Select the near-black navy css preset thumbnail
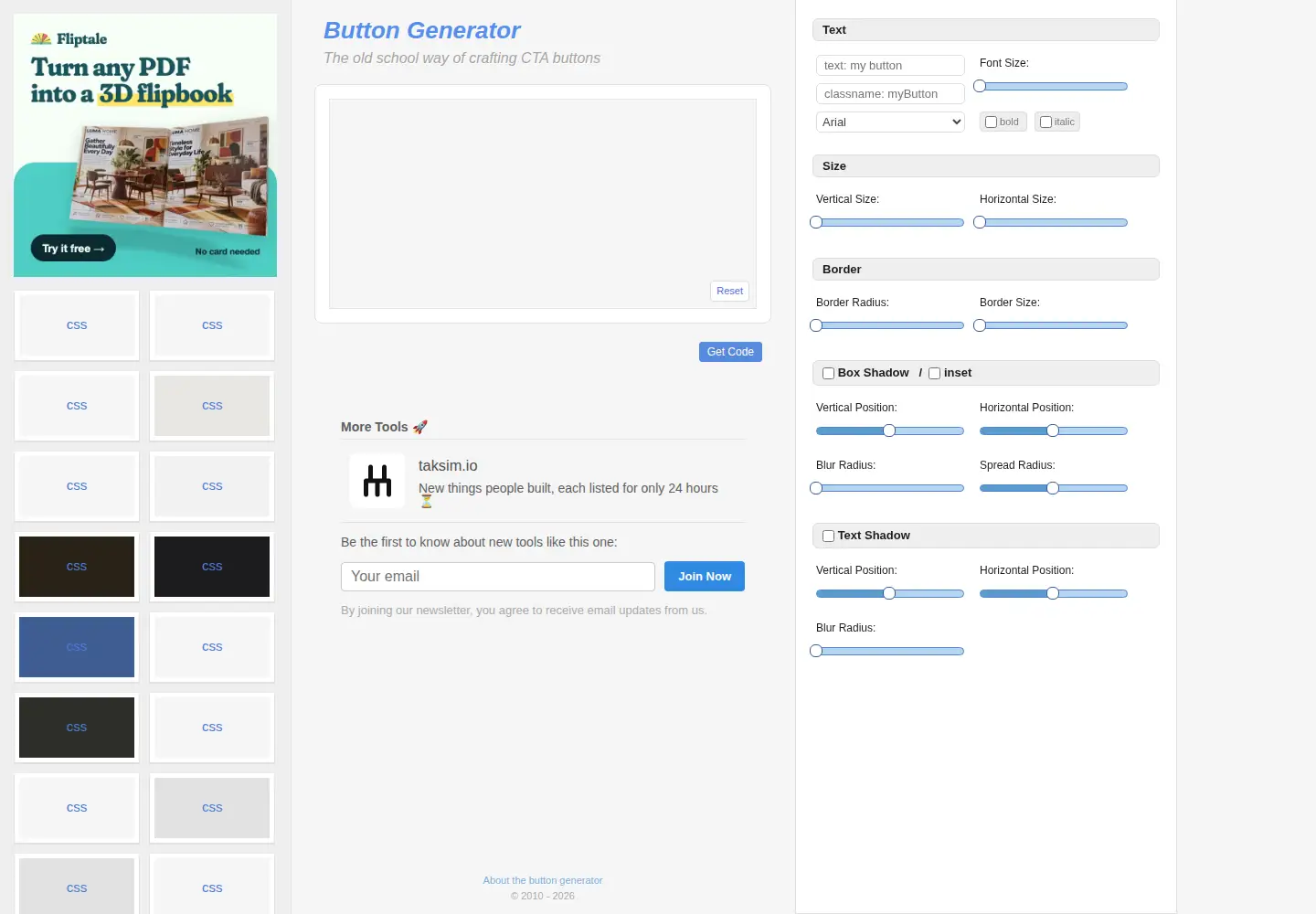The height and width of the screenshot is (914, 1316). point(212,567)
